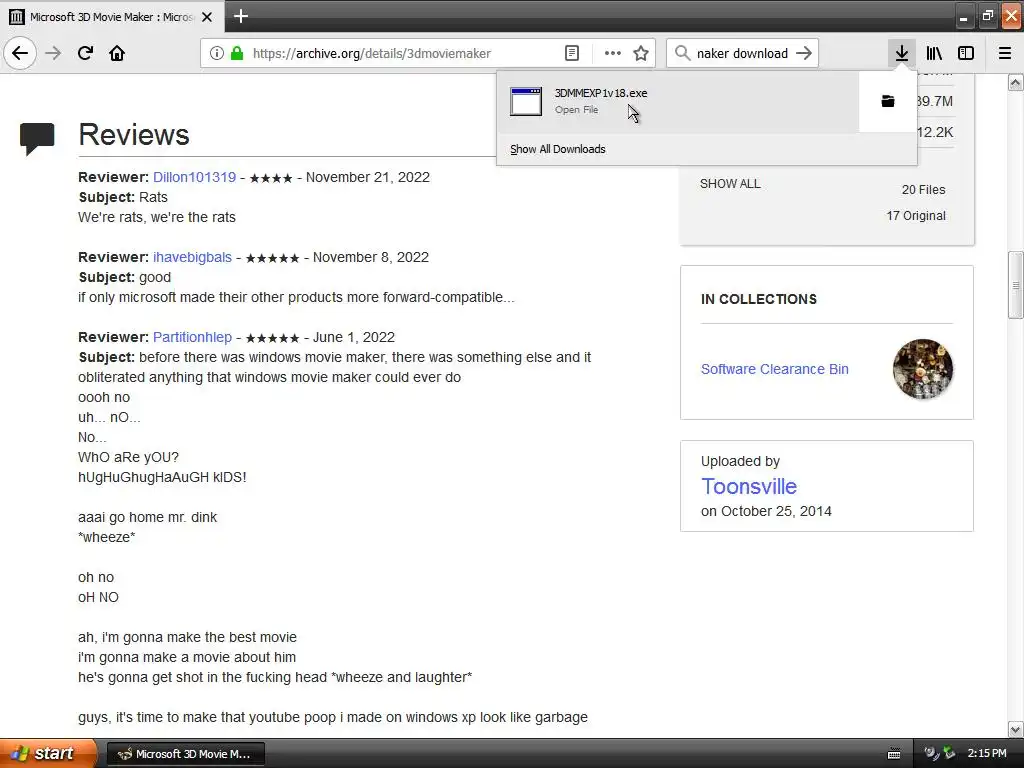Viewport: 1024px width, 768px height.
Task: Go back to the previous page
Action: point(20,53)
